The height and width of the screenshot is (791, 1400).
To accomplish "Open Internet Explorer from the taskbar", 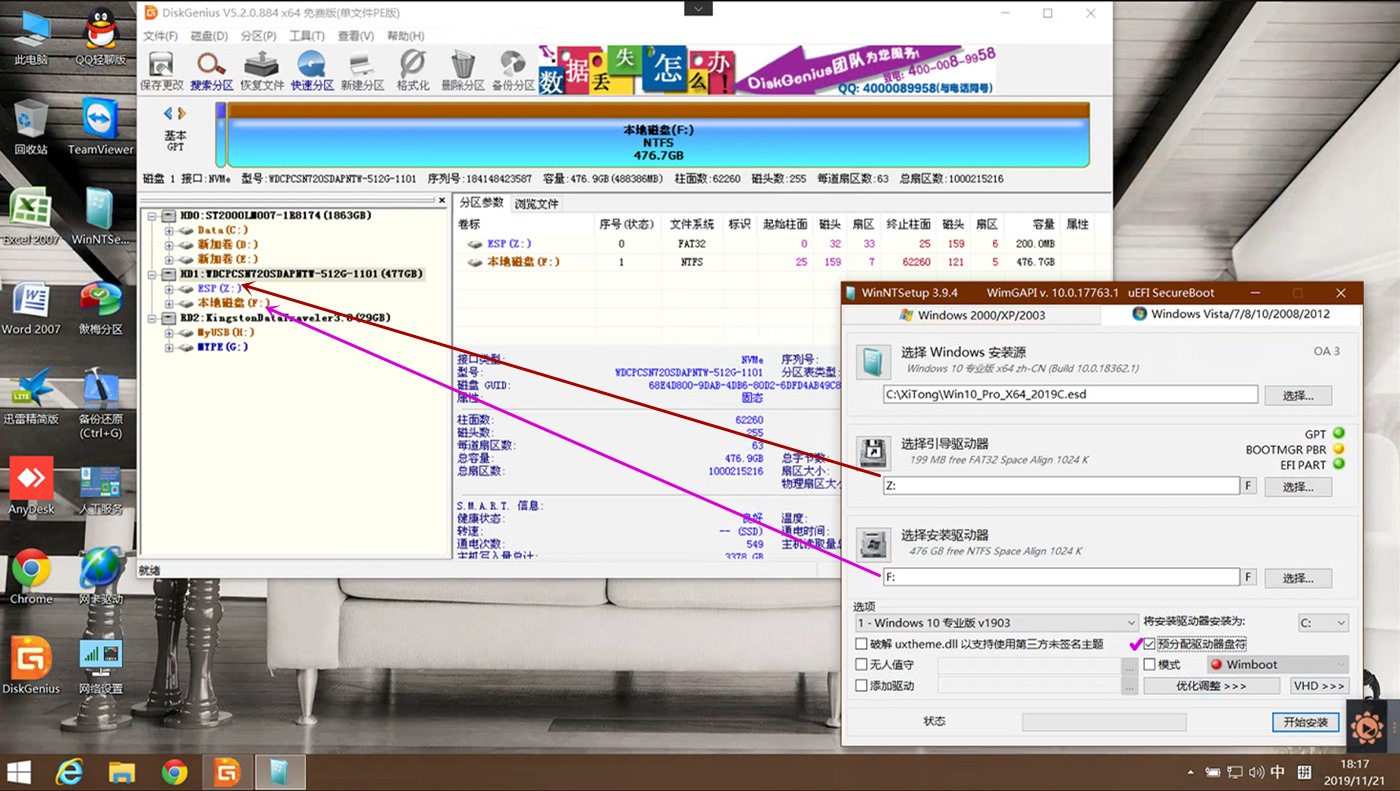I will pos(69,771).
